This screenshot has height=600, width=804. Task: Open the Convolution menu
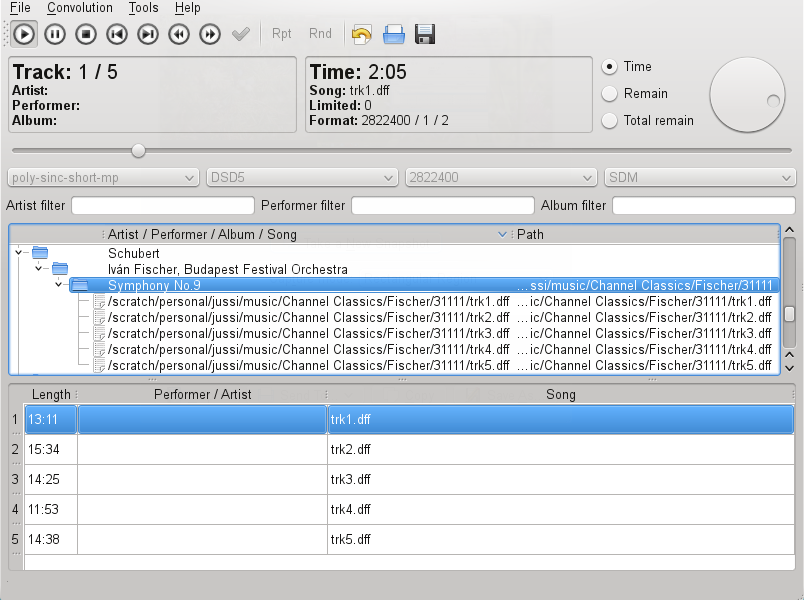coord(80,8)
